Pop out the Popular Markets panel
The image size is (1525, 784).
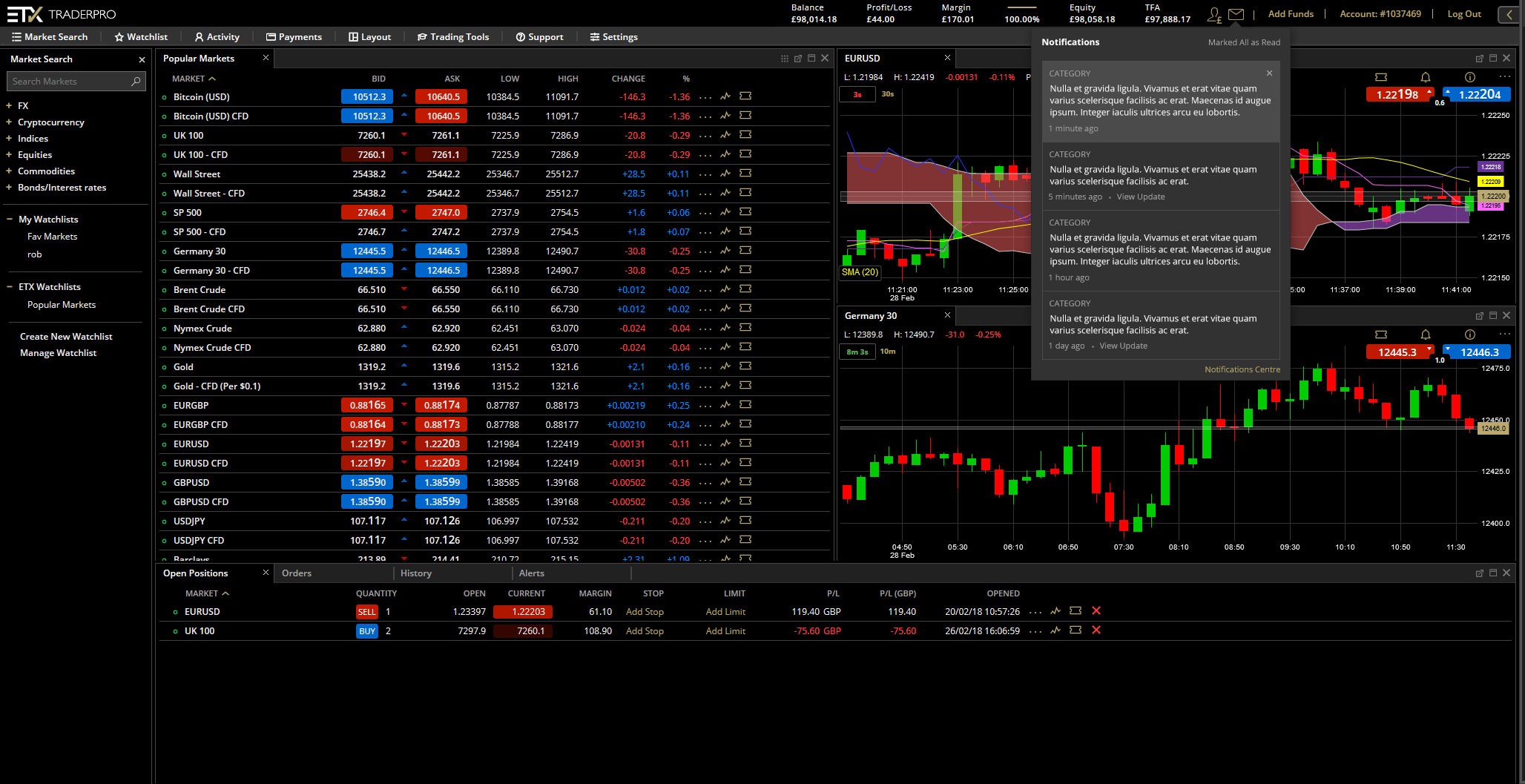(x=798, y=59)
